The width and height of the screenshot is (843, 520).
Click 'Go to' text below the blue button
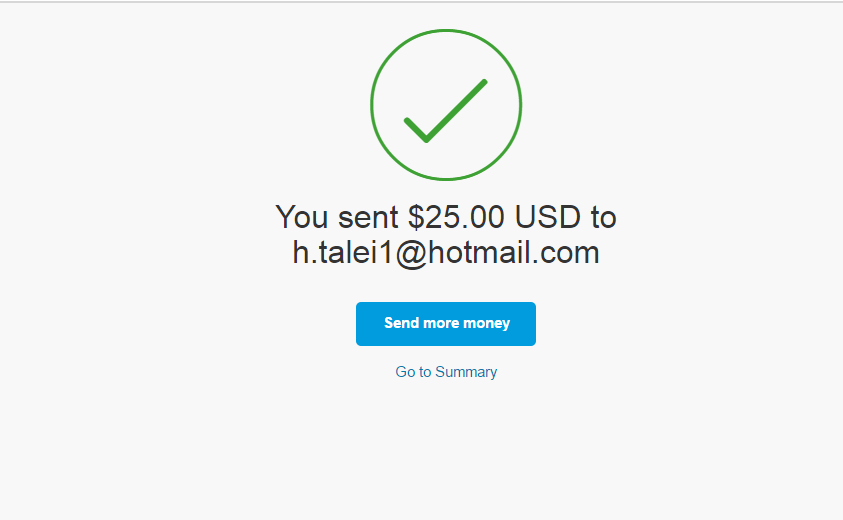point(413,372)
